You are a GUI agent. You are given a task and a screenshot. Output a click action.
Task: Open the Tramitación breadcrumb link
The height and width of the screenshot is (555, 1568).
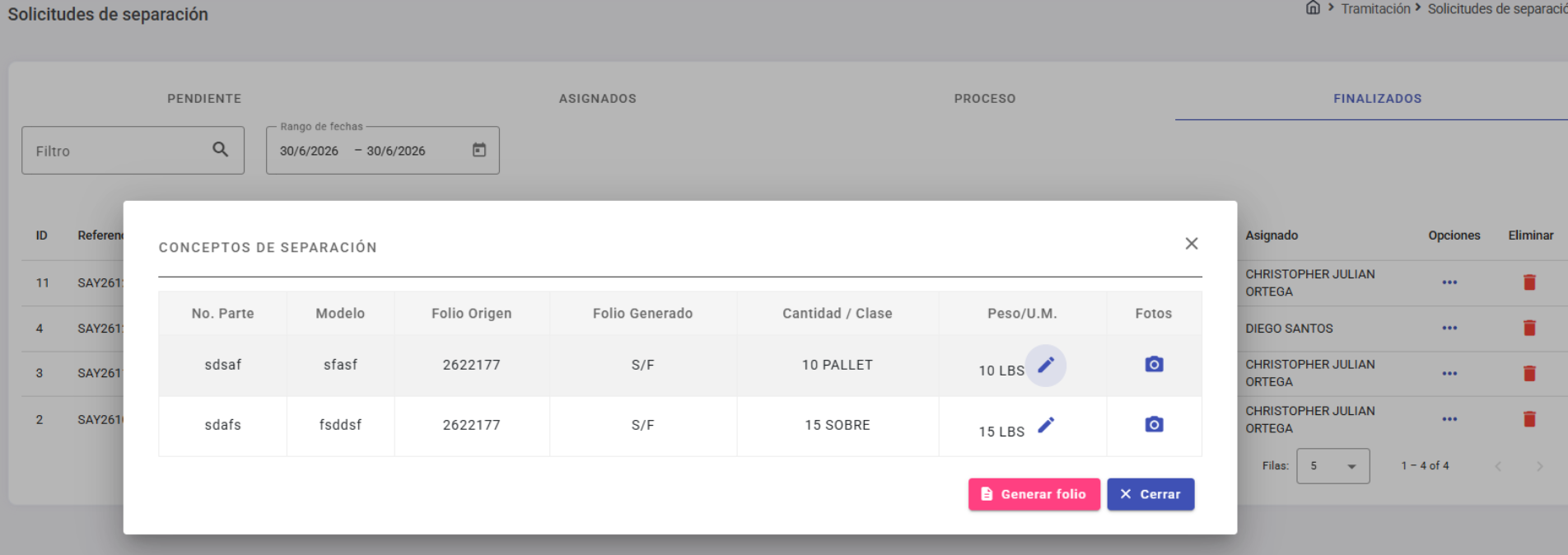tap(1375, 9)
